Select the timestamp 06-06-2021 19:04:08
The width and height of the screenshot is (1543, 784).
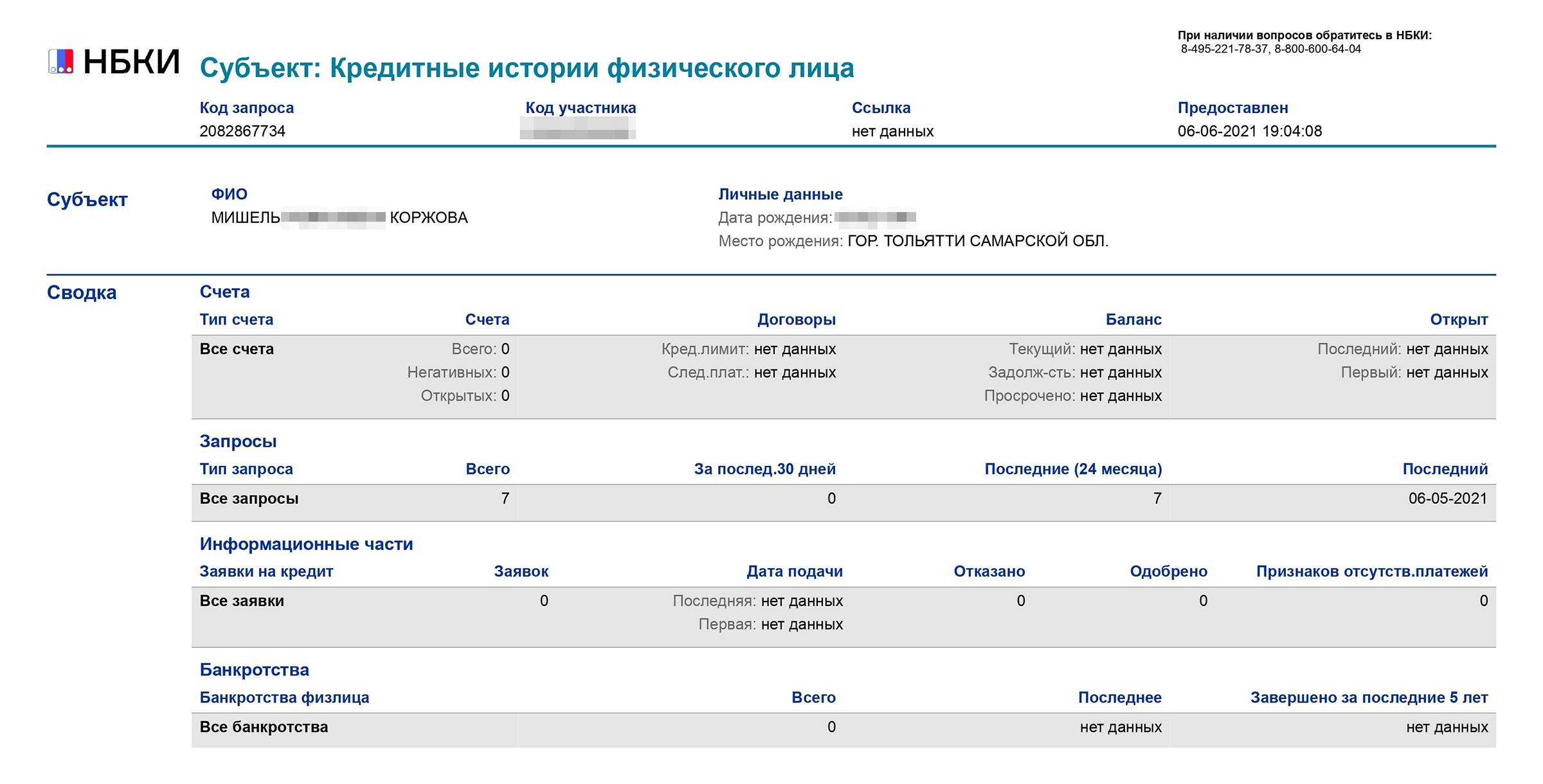[1250, 131]
